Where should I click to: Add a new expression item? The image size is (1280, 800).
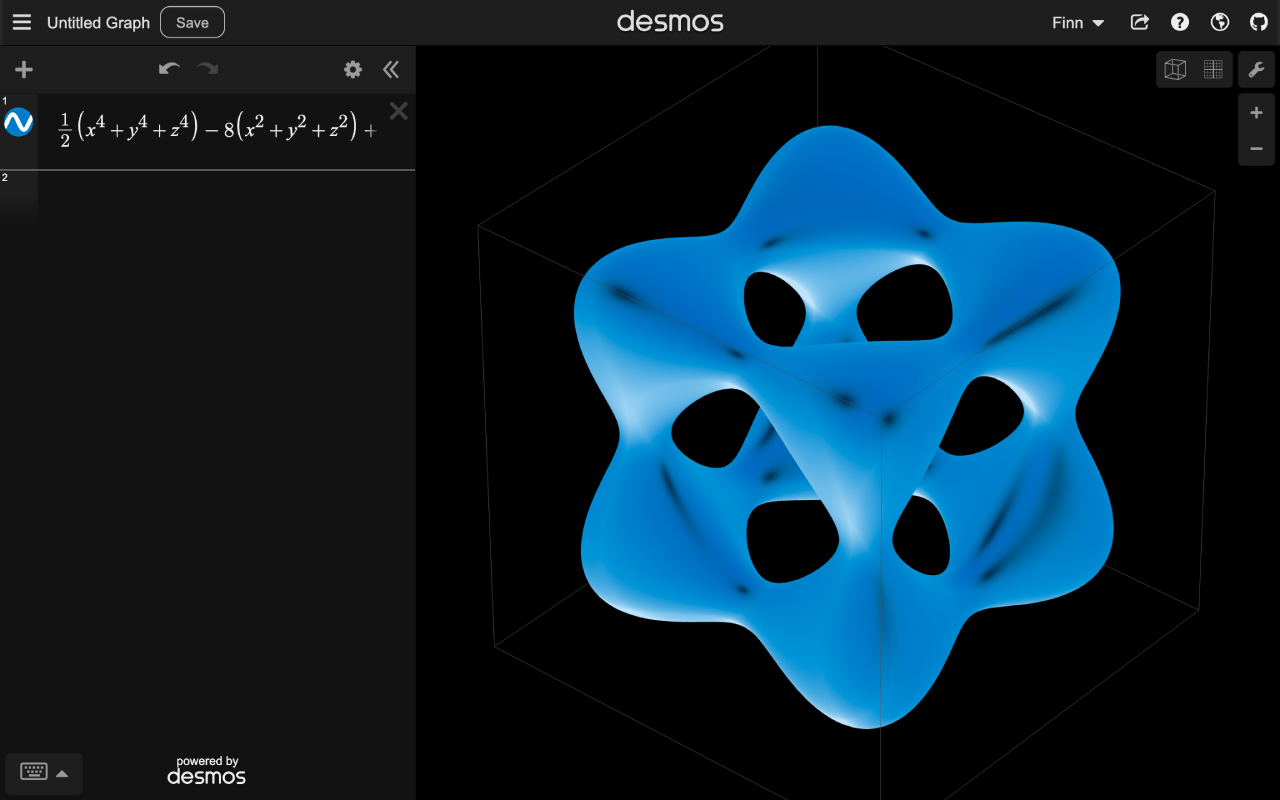tap(24, 69)
